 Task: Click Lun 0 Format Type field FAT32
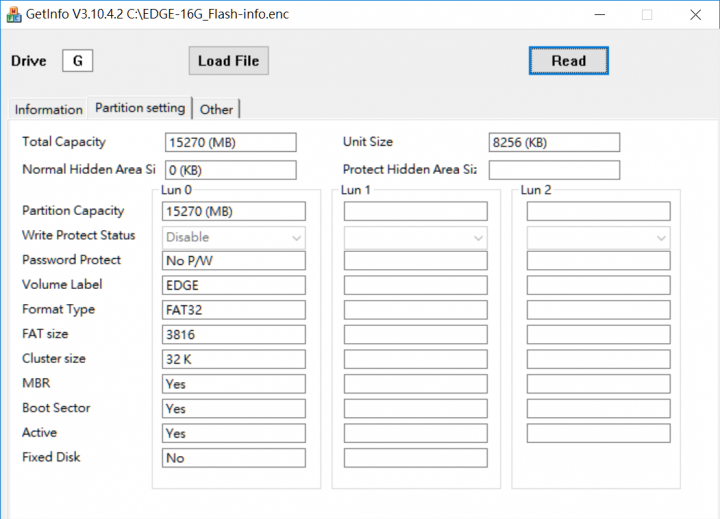pos(234,310)
